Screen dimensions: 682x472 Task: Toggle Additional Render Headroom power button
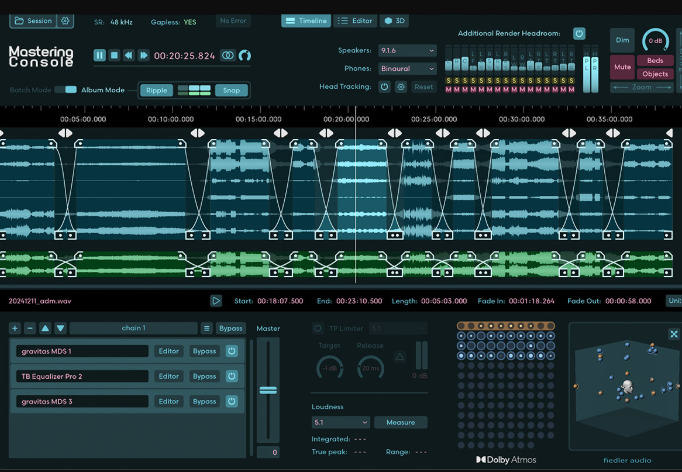pos(579,33)
